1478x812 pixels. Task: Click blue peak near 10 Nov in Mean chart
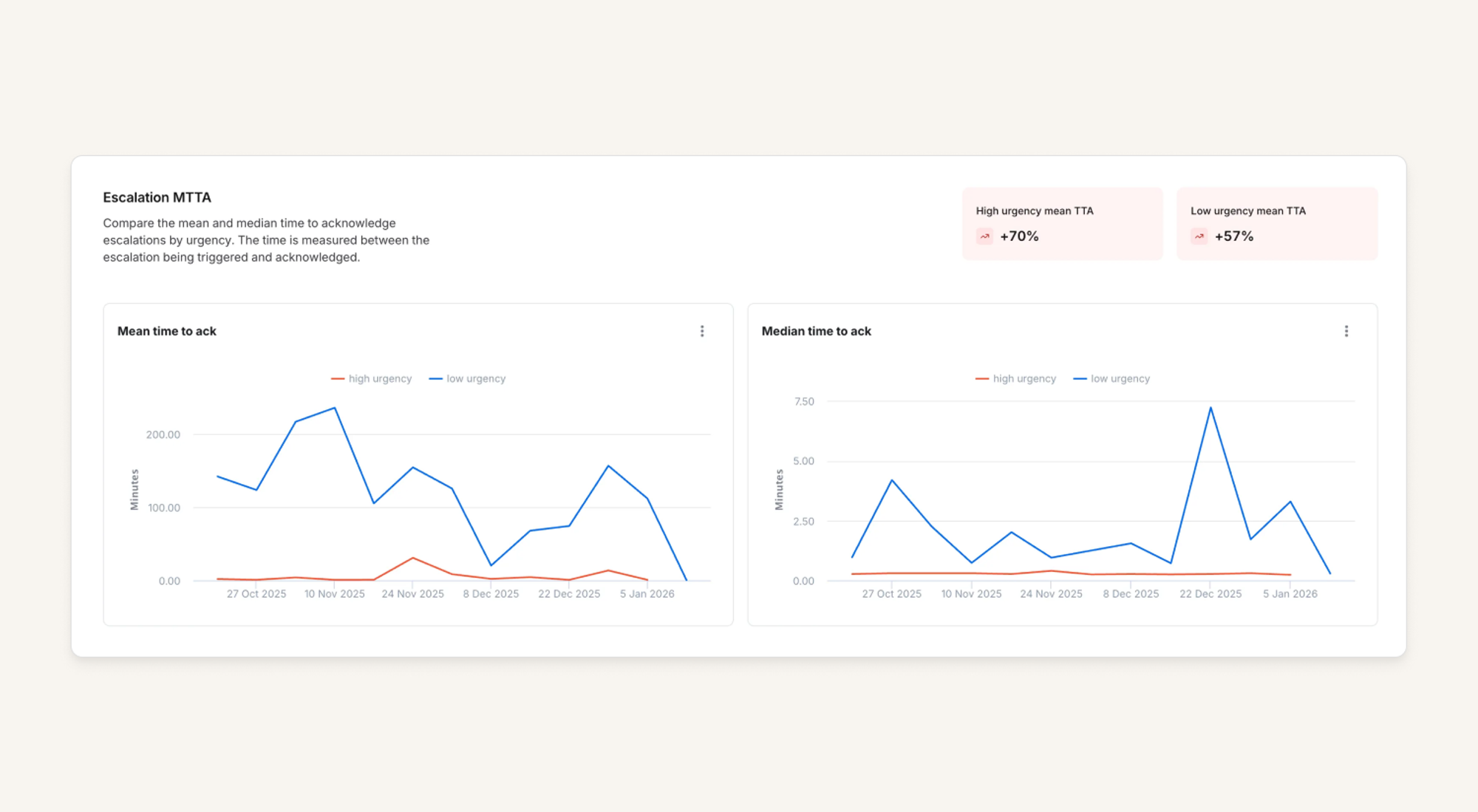click(335, 409)
